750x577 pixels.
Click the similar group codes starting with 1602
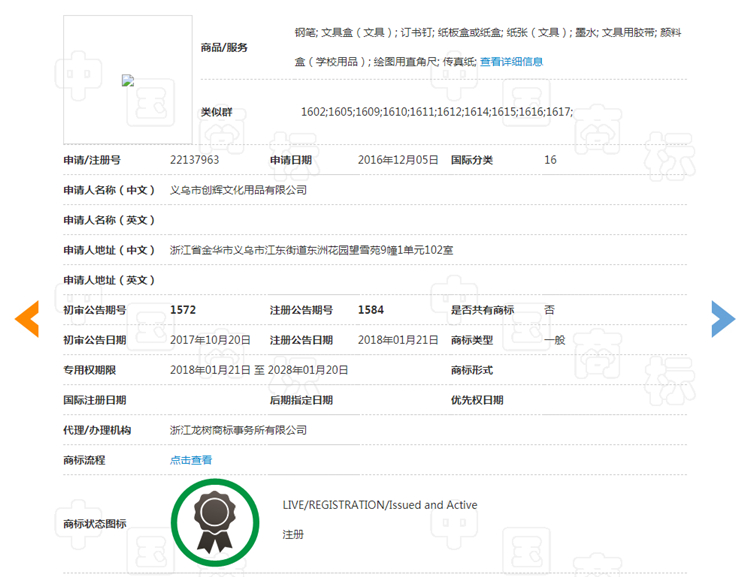coord(437,112)
